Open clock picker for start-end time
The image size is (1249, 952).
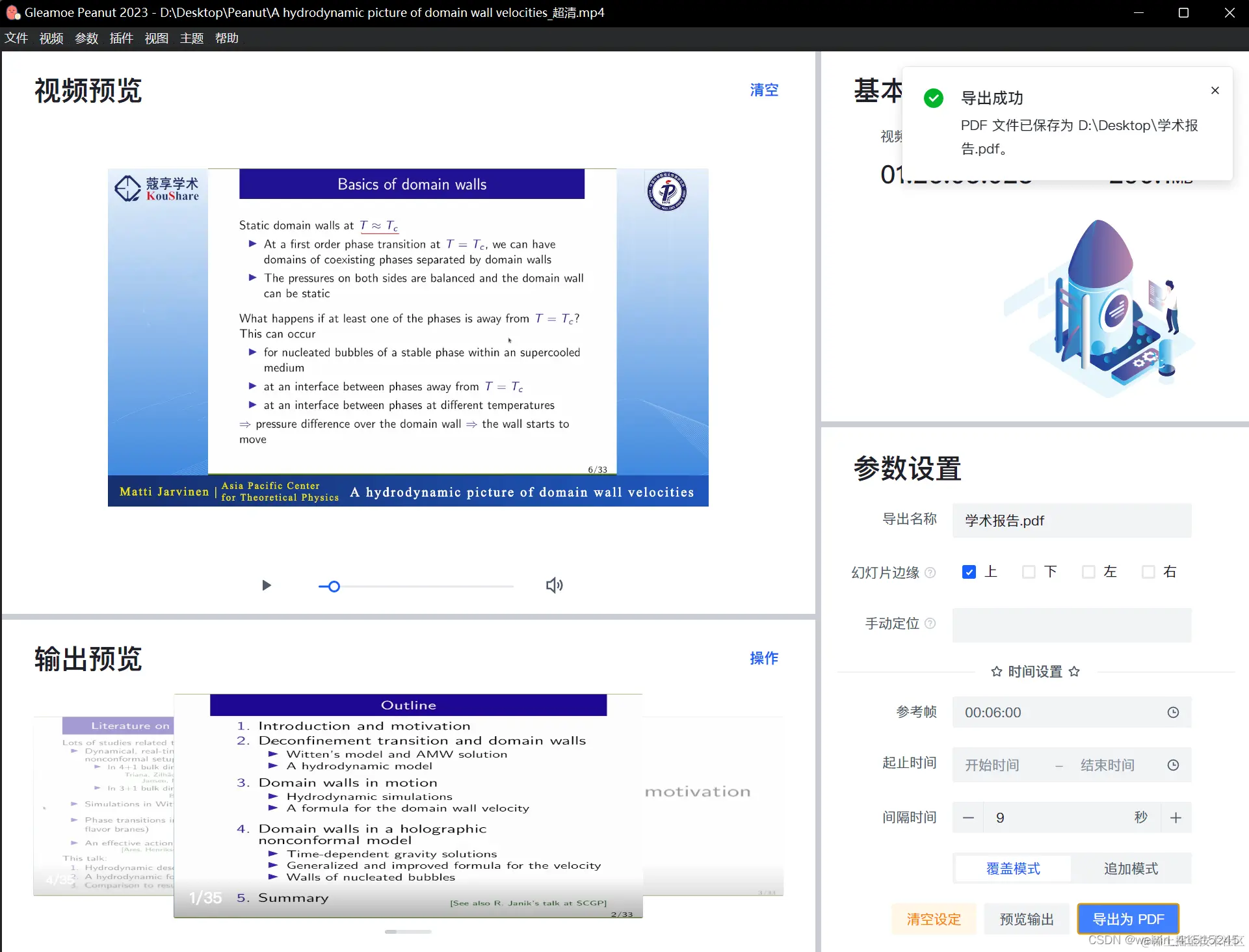tap(1172, 765)
